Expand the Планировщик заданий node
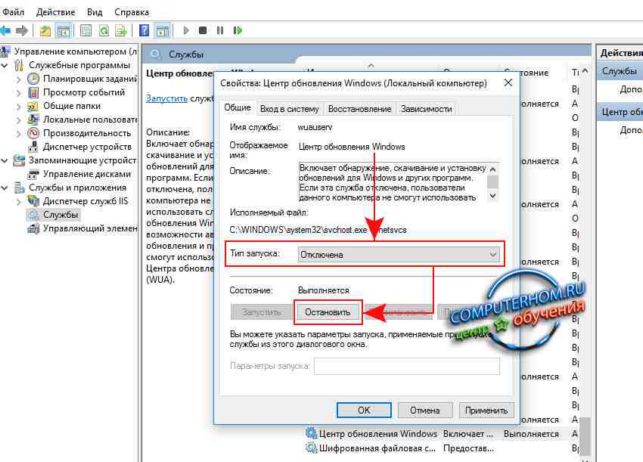 coord(18,79)
